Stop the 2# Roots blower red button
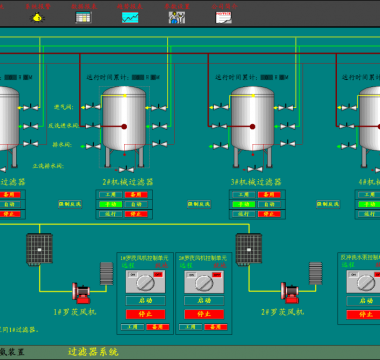This screenshot has width=380, height=360. pyautogui.click(x=204, y=314)
